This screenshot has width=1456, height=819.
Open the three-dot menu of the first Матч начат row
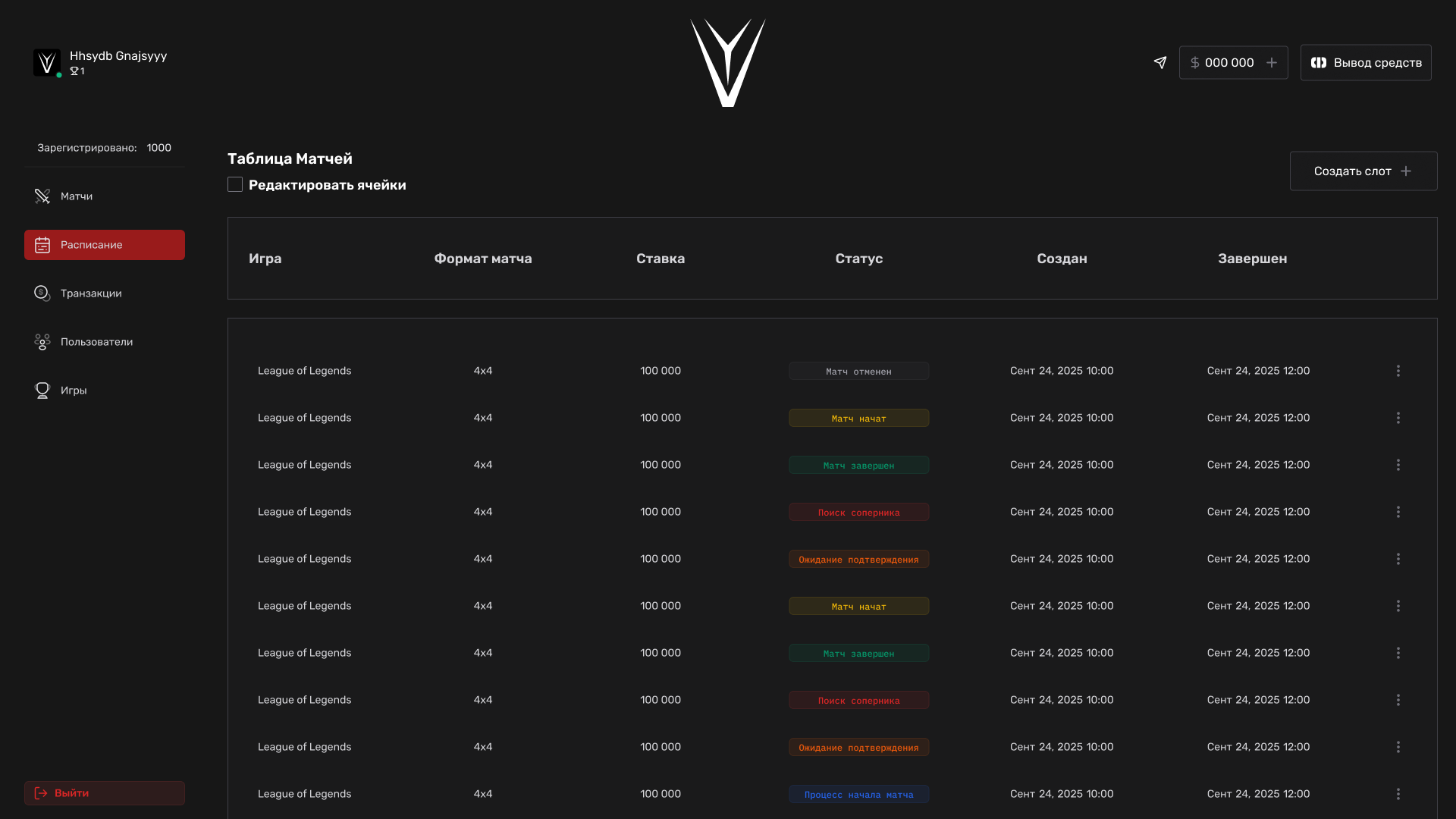point(1398,418)
